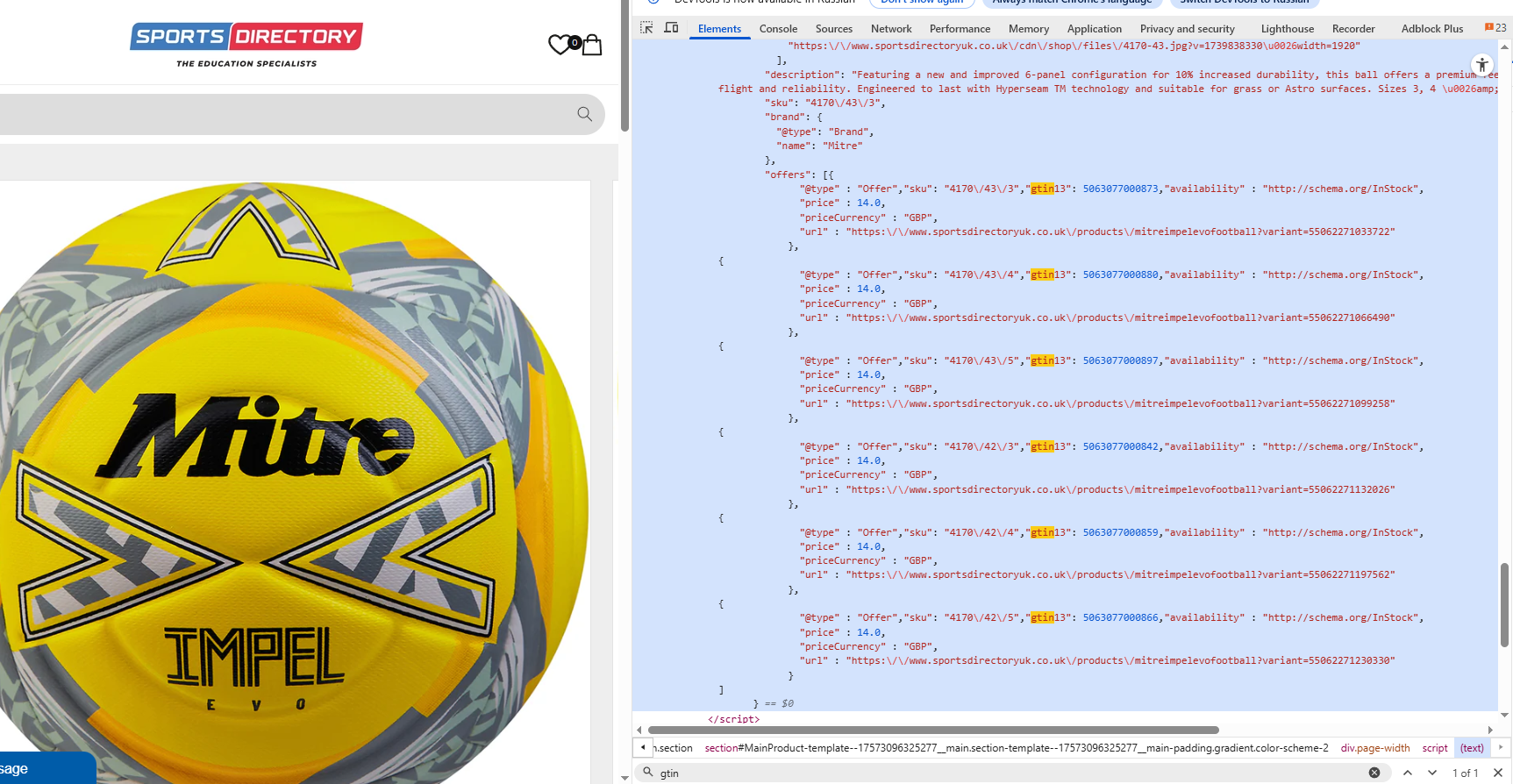Click gtin13 value 5063077000873
The width and height of the screenshot is (1513, 784).
tap(1120, 189)
